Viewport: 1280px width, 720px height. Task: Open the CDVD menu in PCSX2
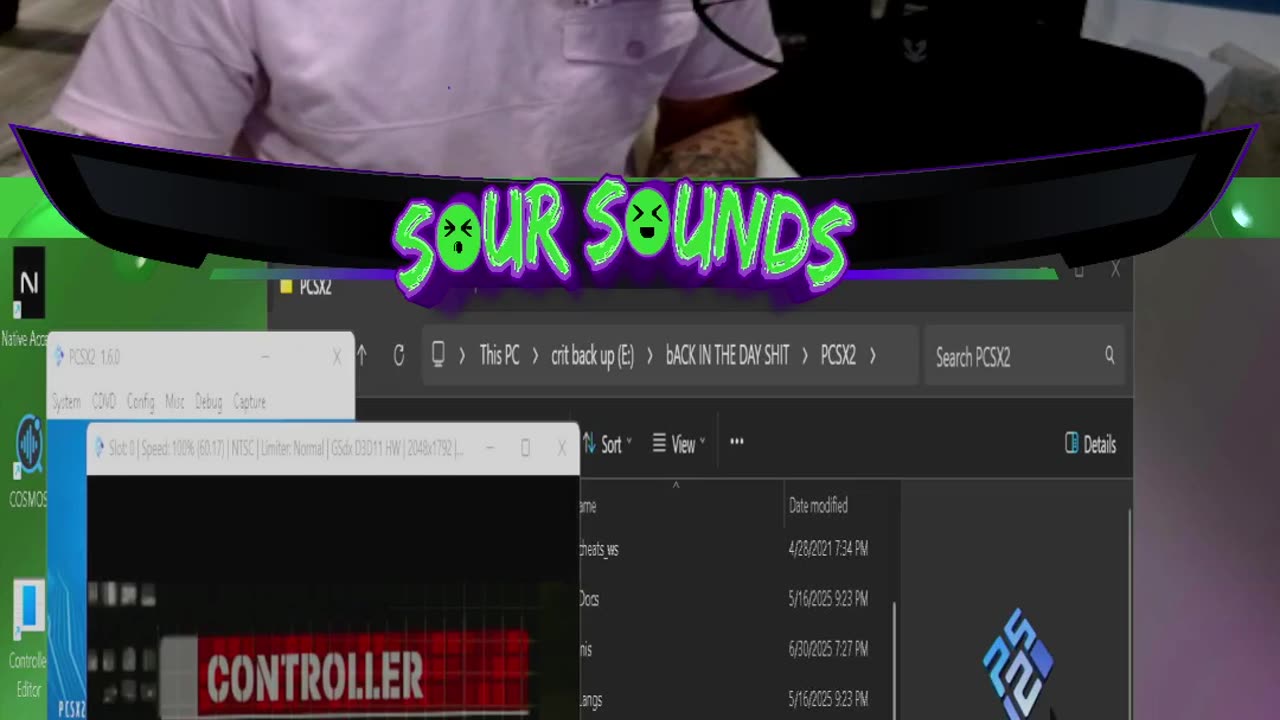[104, 402]
